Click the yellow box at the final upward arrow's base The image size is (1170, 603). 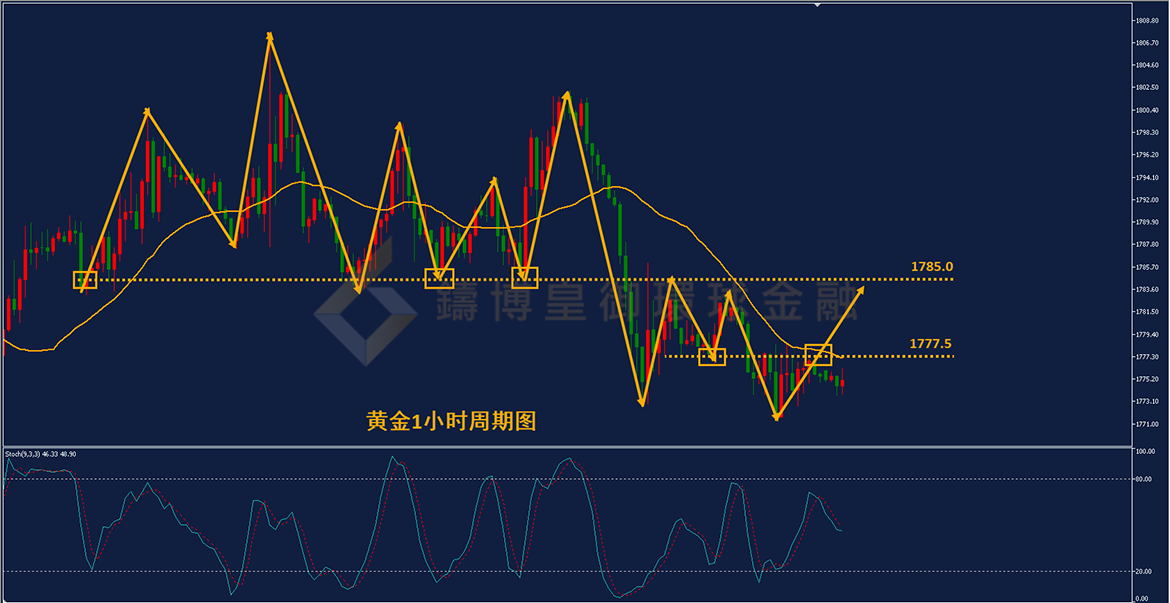click(x=819, y=355)
